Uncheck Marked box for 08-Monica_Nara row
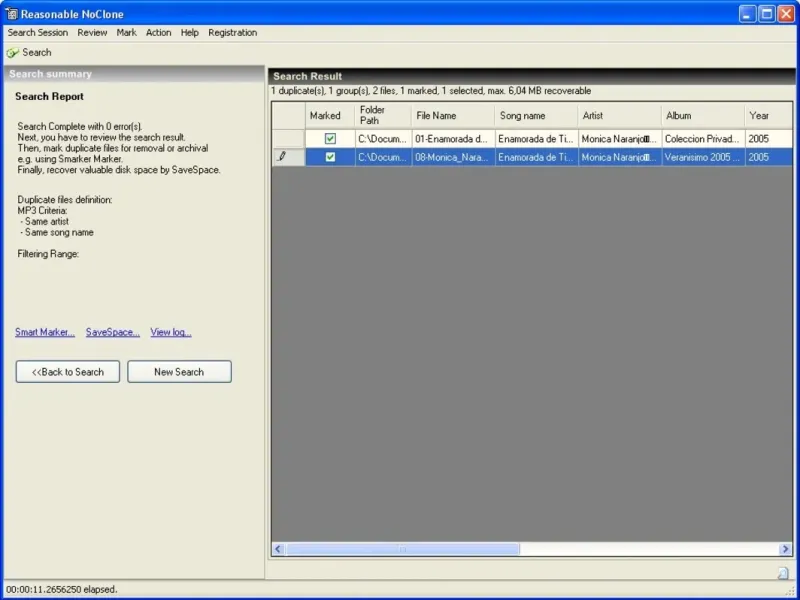800x600 pixels. click(x=330, y=157)
